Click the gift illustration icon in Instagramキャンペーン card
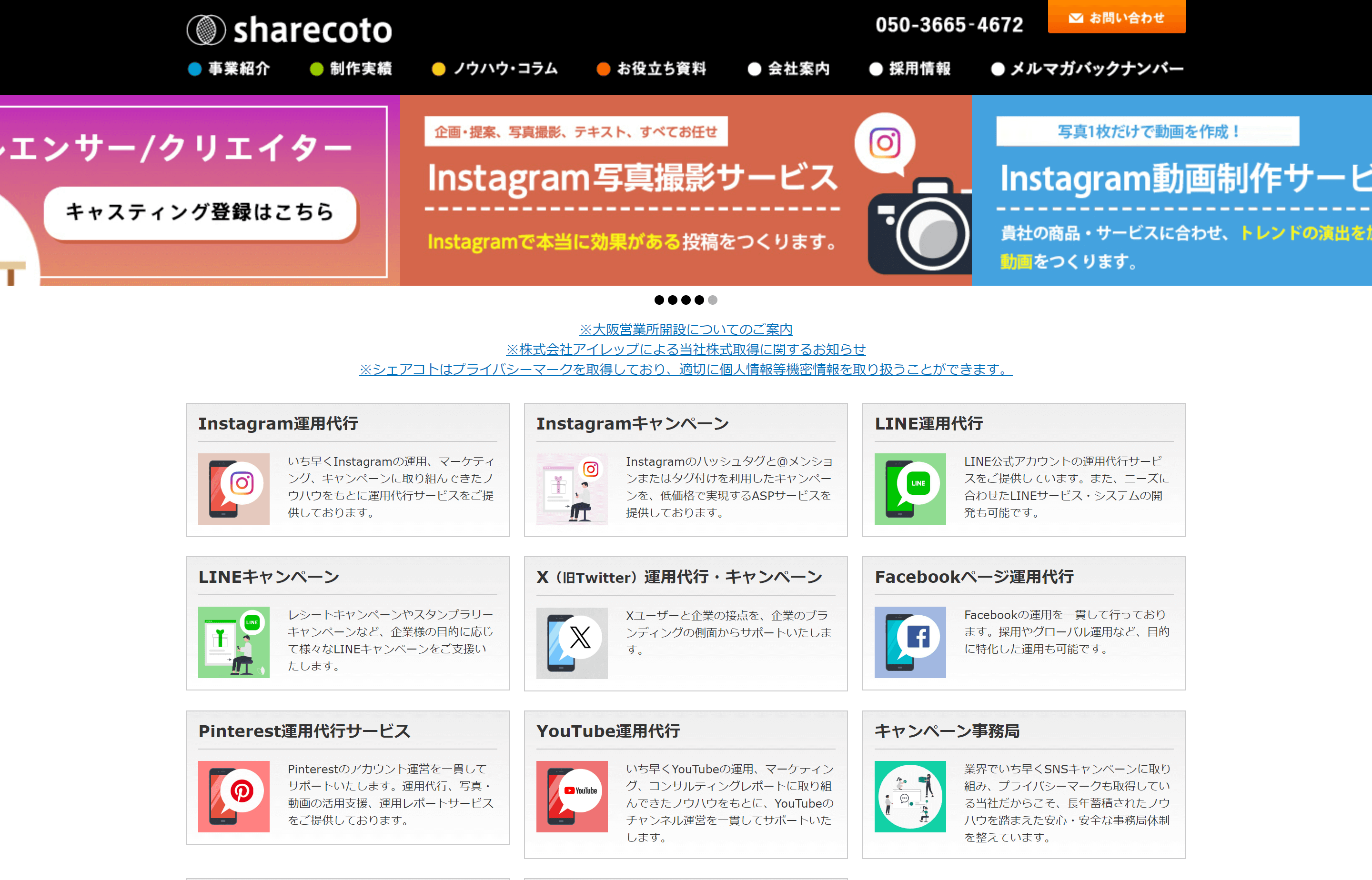1372x880 pixels. 572,489
